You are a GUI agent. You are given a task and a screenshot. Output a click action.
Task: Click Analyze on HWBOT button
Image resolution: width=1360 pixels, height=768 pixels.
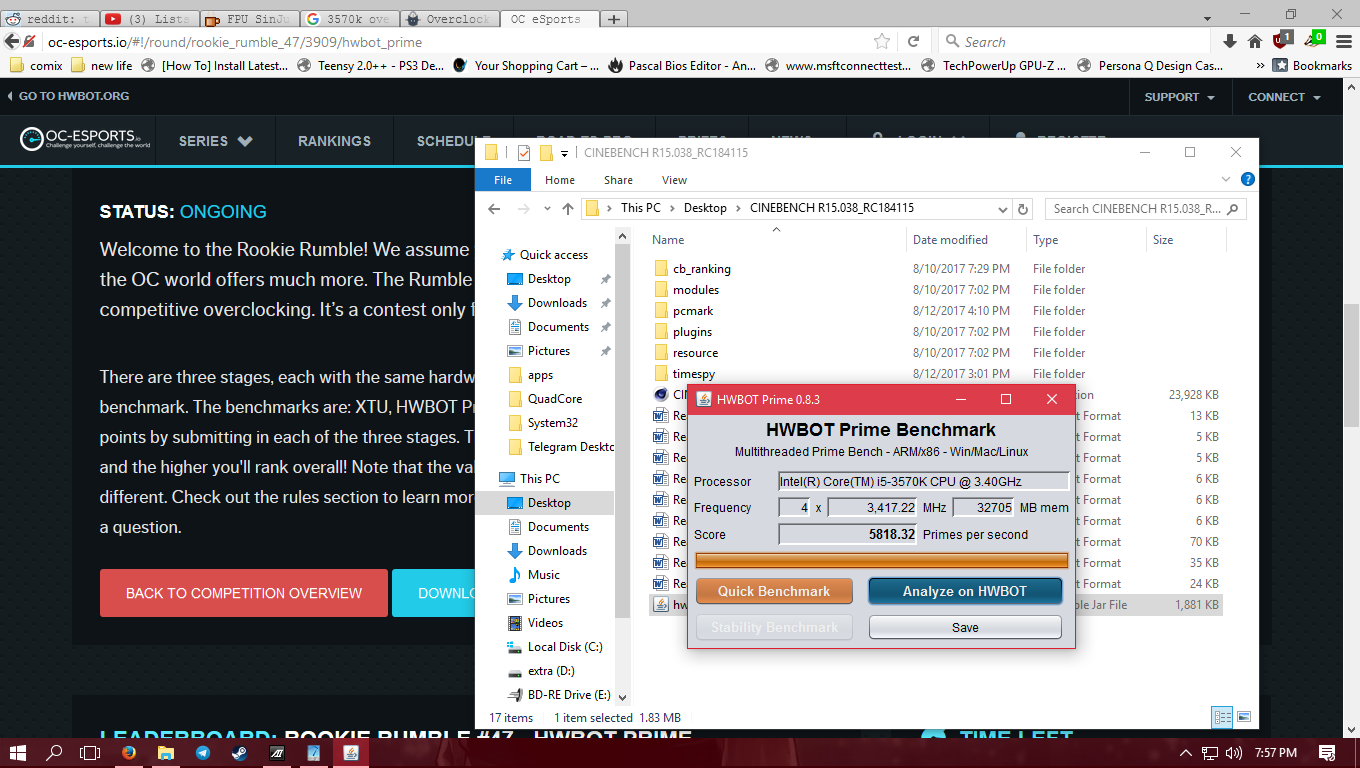(x=965, y=591)
